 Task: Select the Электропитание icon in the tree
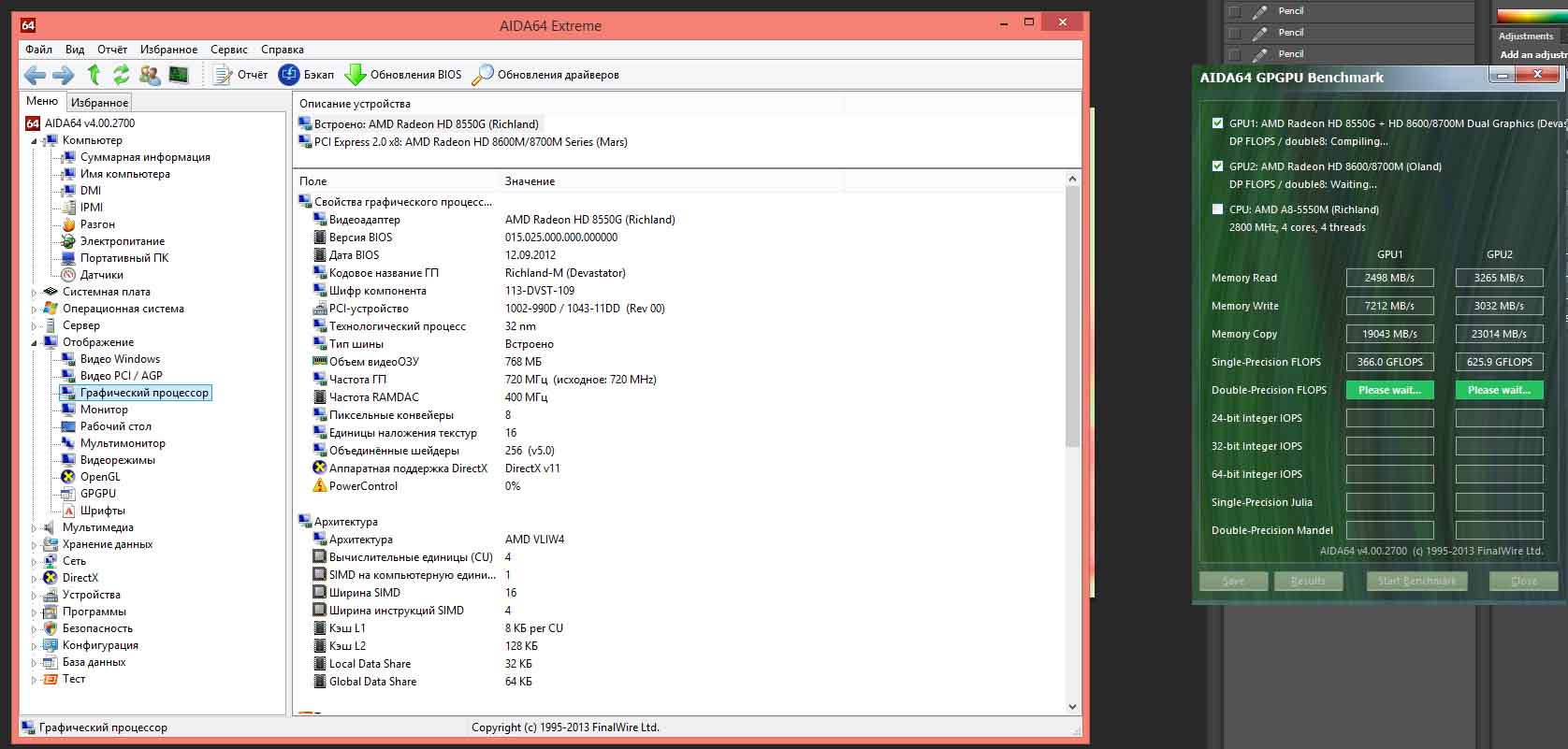(x=68, y=241)
